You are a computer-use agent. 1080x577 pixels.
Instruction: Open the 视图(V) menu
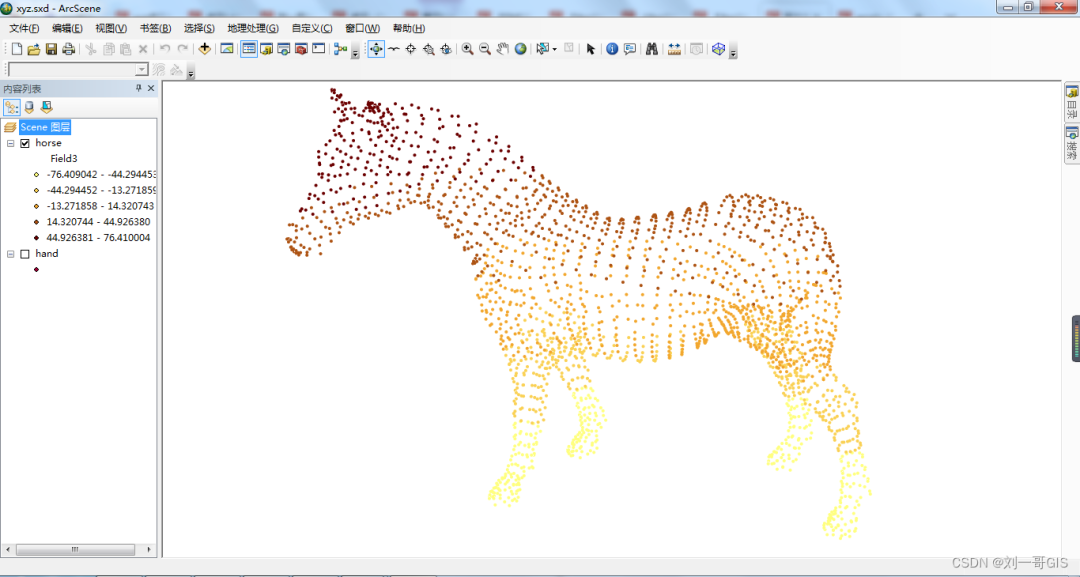[111, 28]
